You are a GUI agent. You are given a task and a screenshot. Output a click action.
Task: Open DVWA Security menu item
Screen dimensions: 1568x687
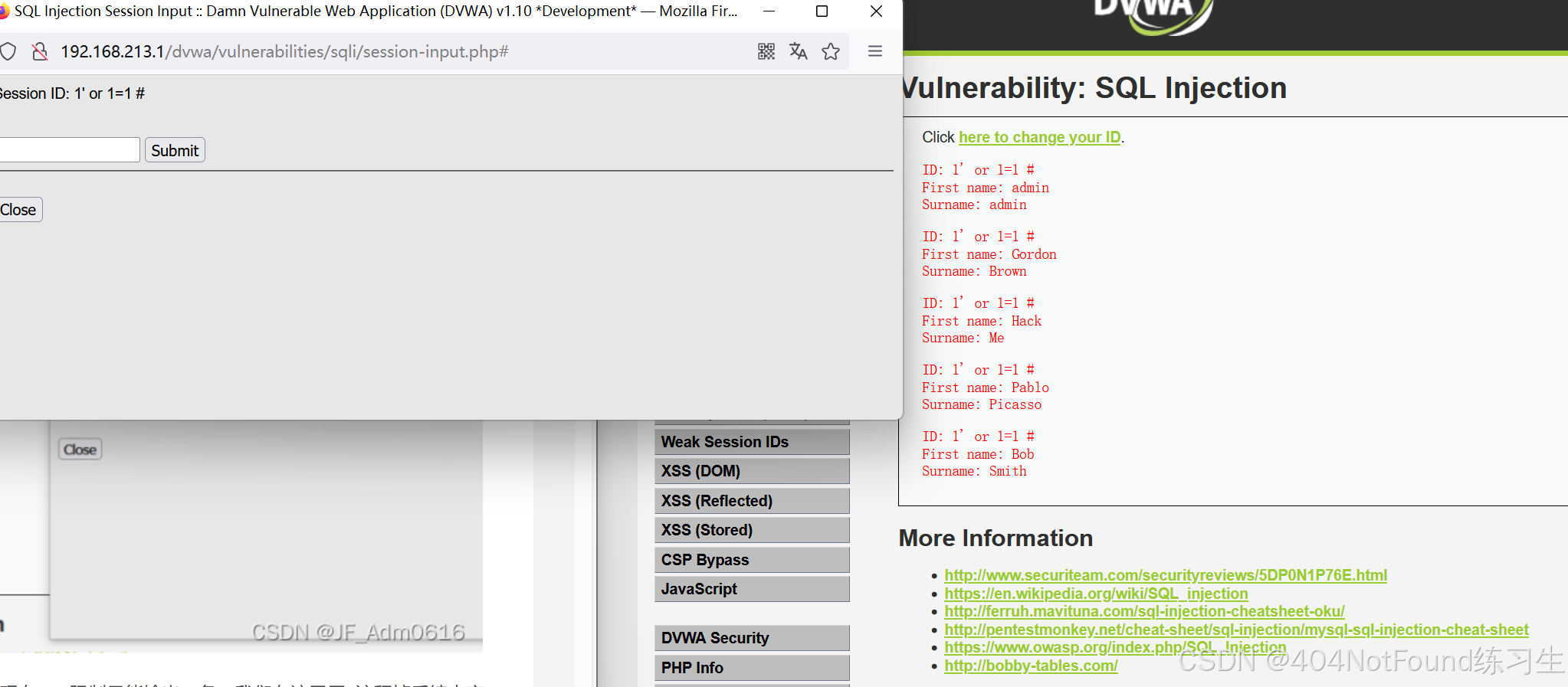coord(752,638)
